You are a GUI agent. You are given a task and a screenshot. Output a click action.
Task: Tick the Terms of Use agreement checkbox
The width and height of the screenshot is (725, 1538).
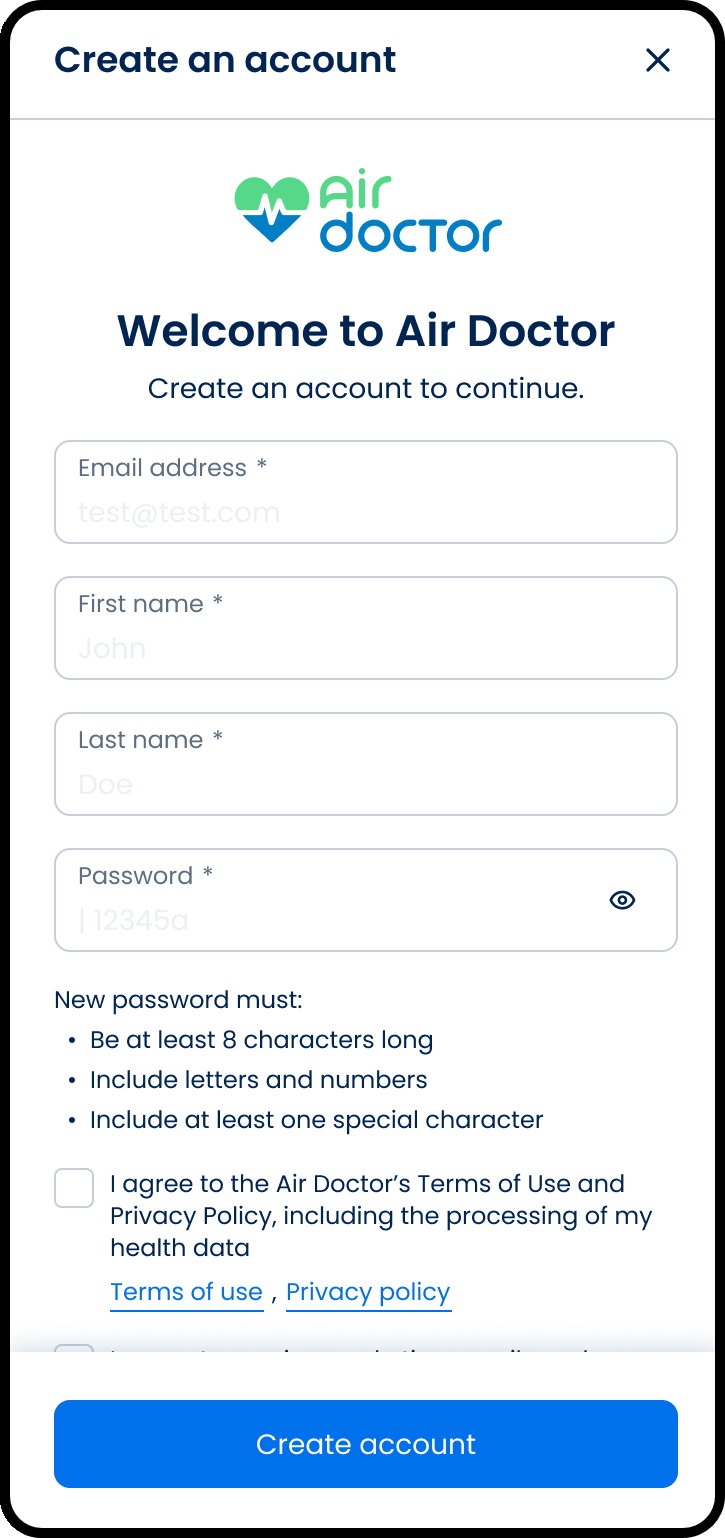(x=74, y=1188)
